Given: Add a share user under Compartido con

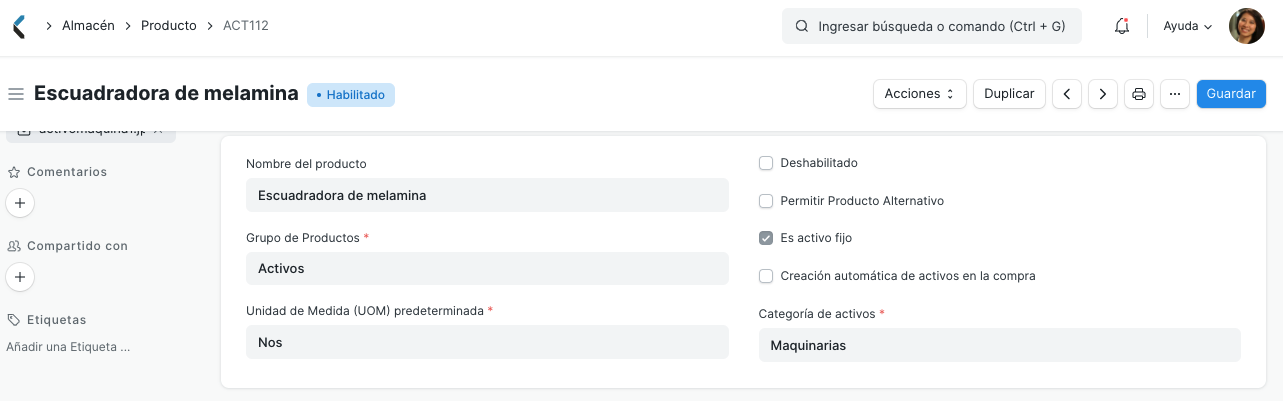Looking at the screenshot, I should 20,277.
